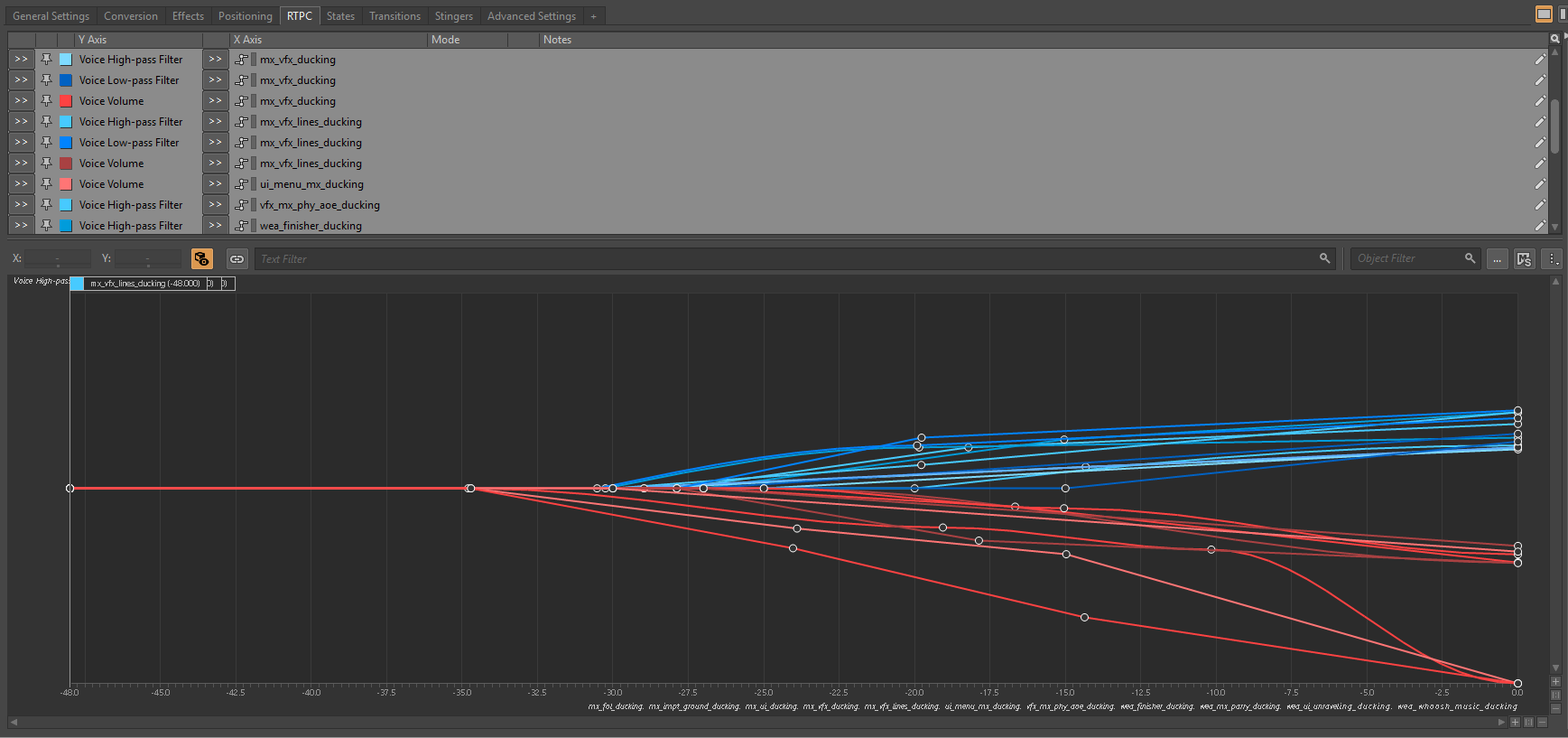Pin the wea_finisher_ducking curve row
This screenshot has height=738, width=1568.
tap(46, 226)
